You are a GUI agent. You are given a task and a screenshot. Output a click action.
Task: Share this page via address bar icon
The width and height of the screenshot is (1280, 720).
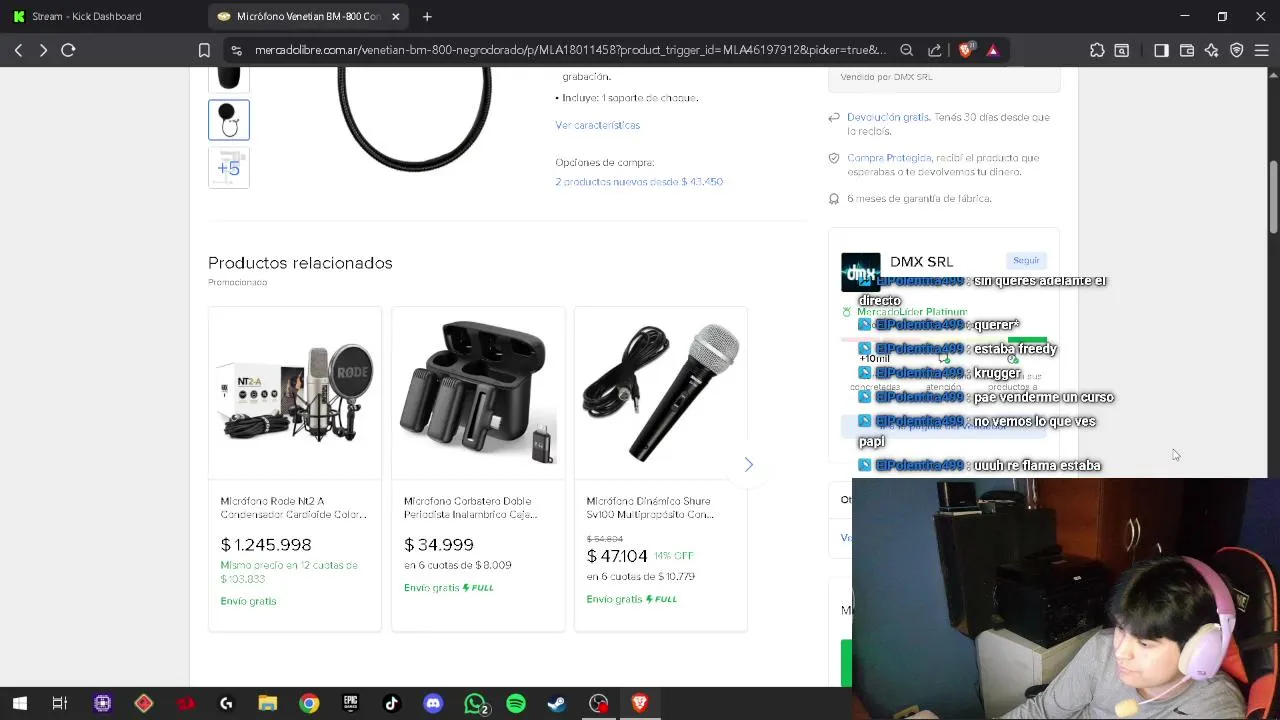(934, 50)
